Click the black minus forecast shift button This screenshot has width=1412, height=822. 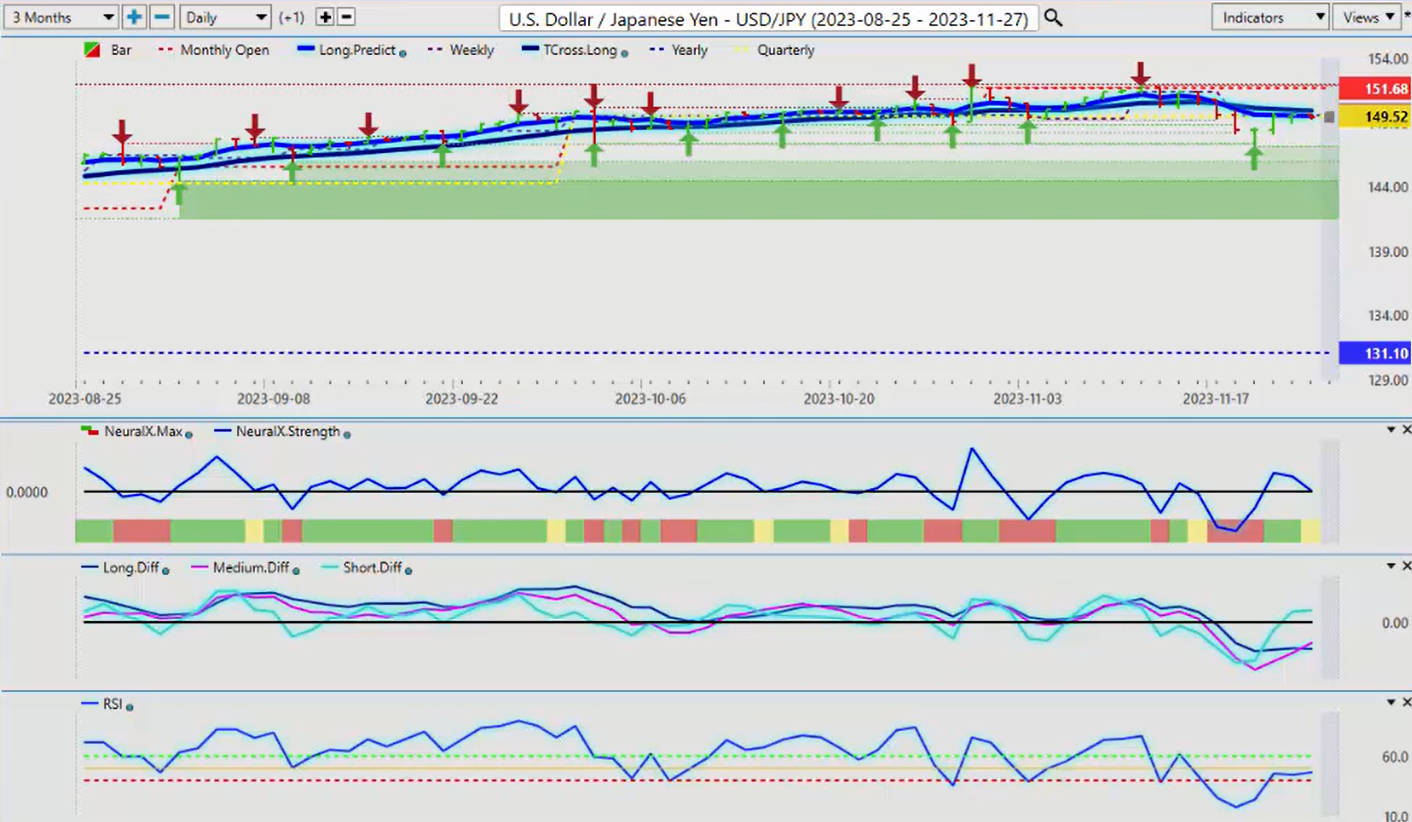pyautogui.click(x=346, y=17)
